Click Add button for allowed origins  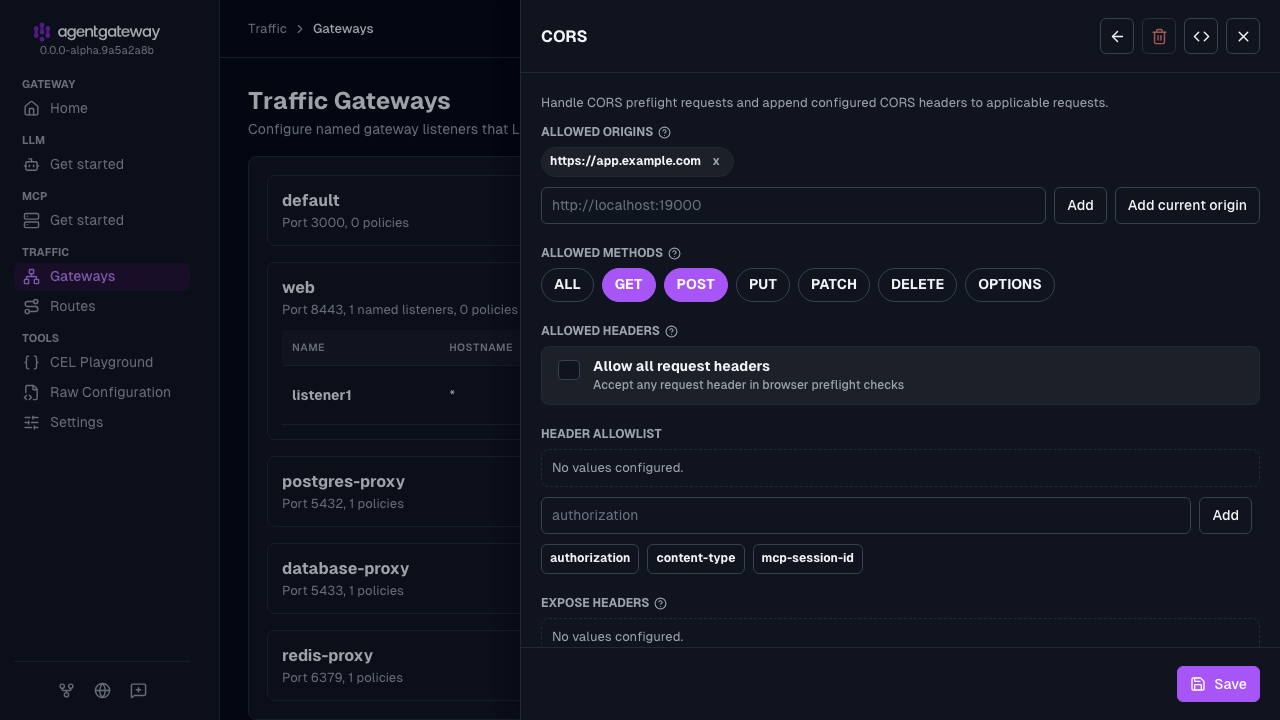coord(1080,205)
